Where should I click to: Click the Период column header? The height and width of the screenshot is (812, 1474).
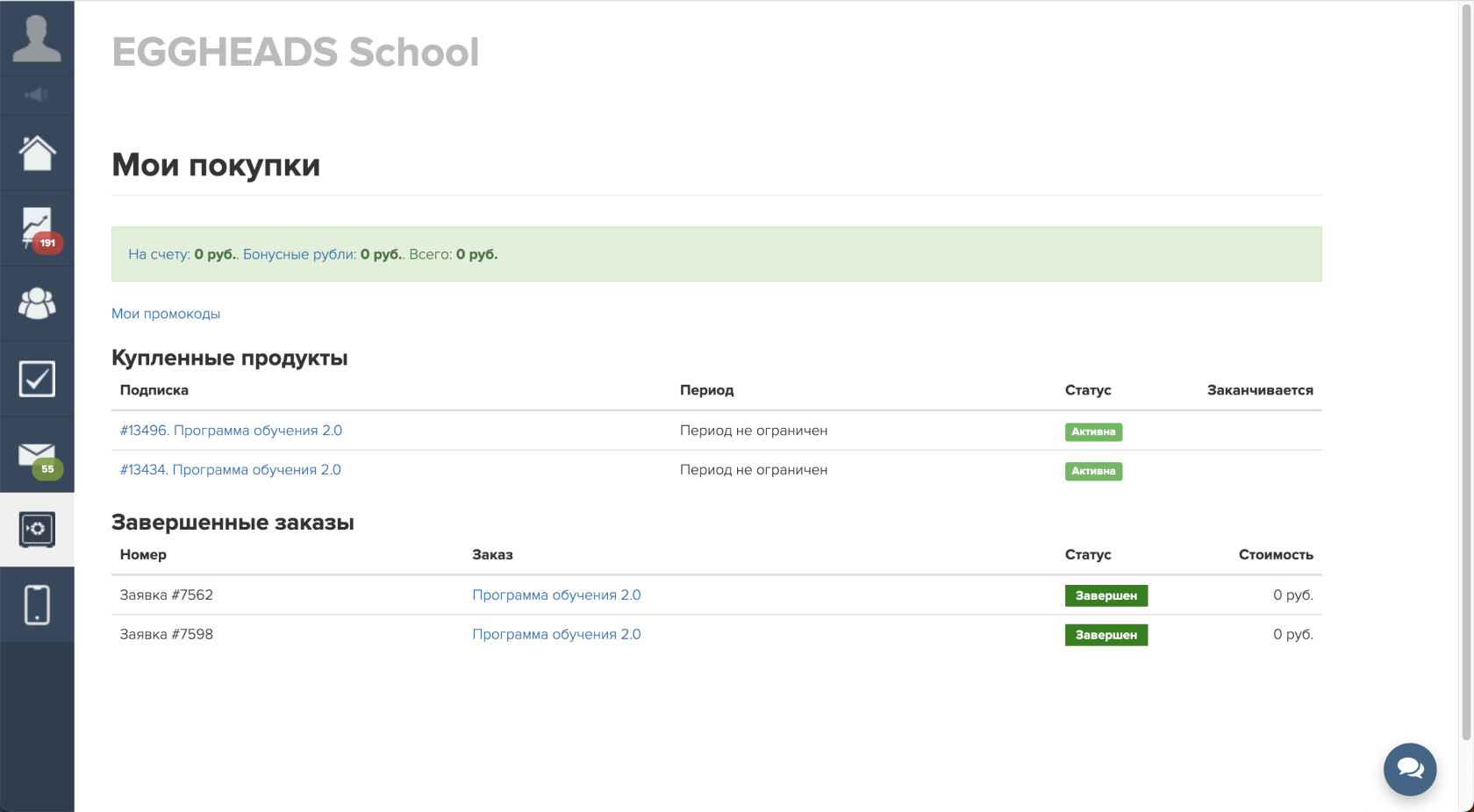[x=706, y=390]
